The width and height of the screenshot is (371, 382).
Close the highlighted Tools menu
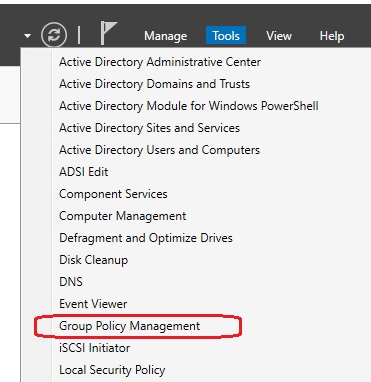[x=226, y=35]
